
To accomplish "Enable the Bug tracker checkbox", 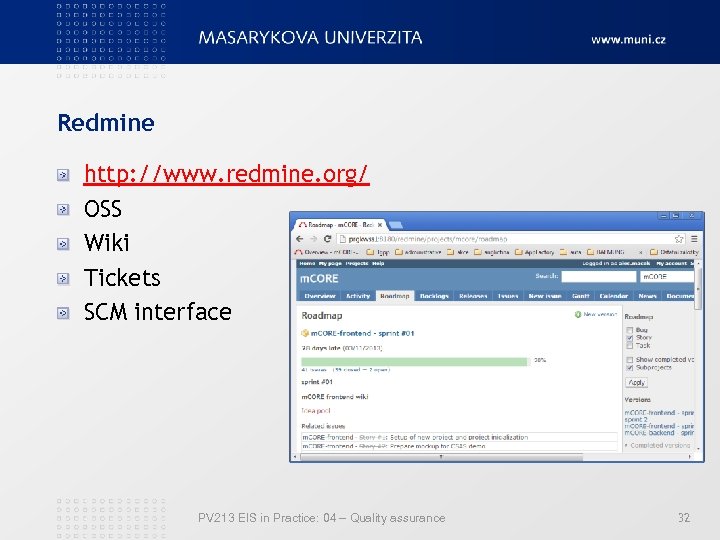I will [630, 330].
